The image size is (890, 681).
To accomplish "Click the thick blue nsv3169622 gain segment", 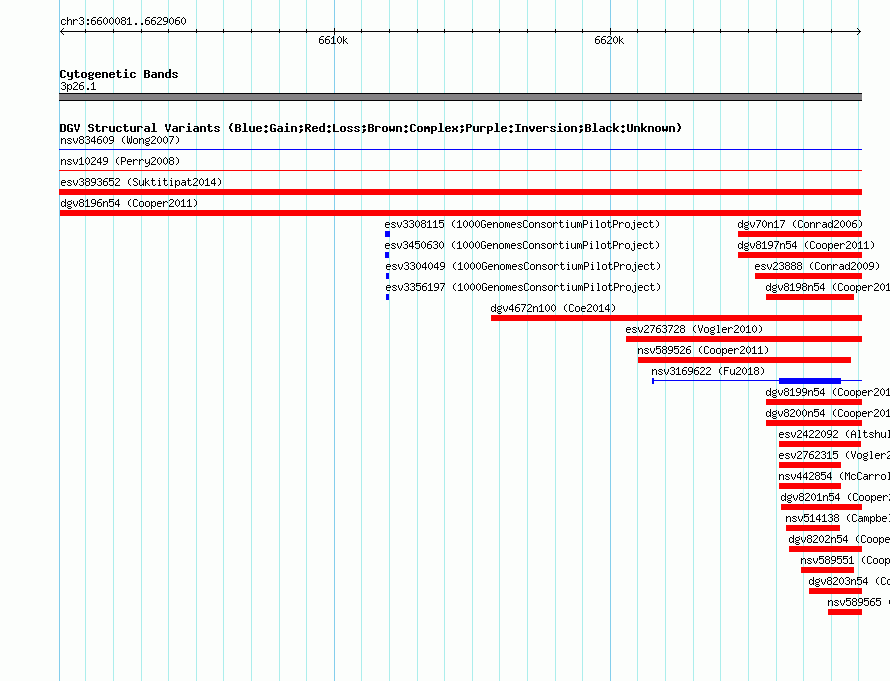I will [810, 381].
